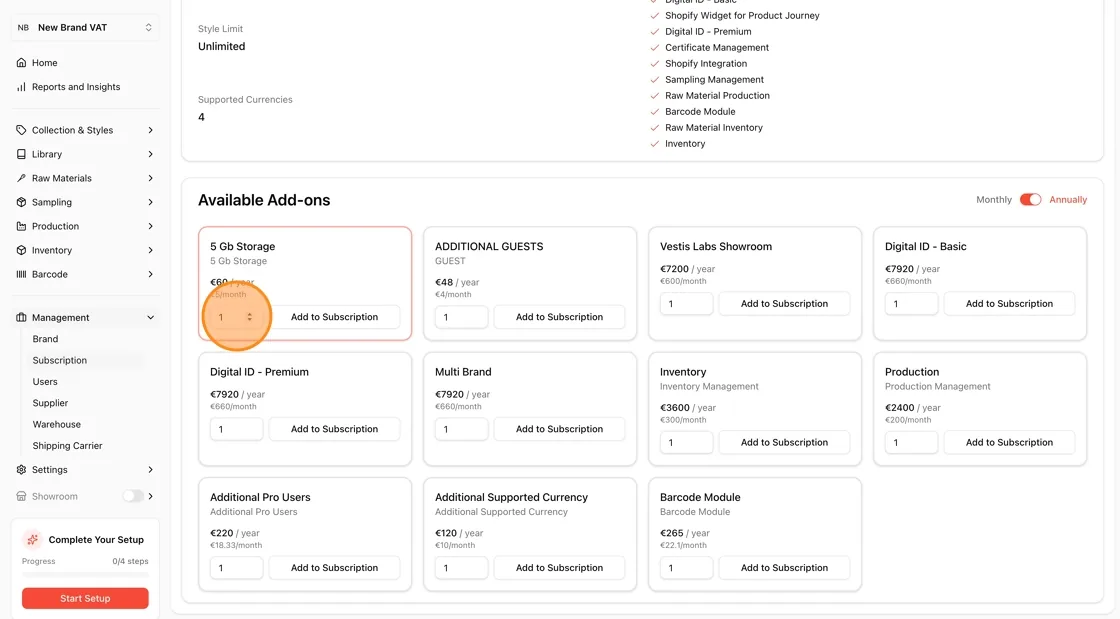Click the setup progress bar
This screenshot has width=1120, height=619.
click(85, 574)
